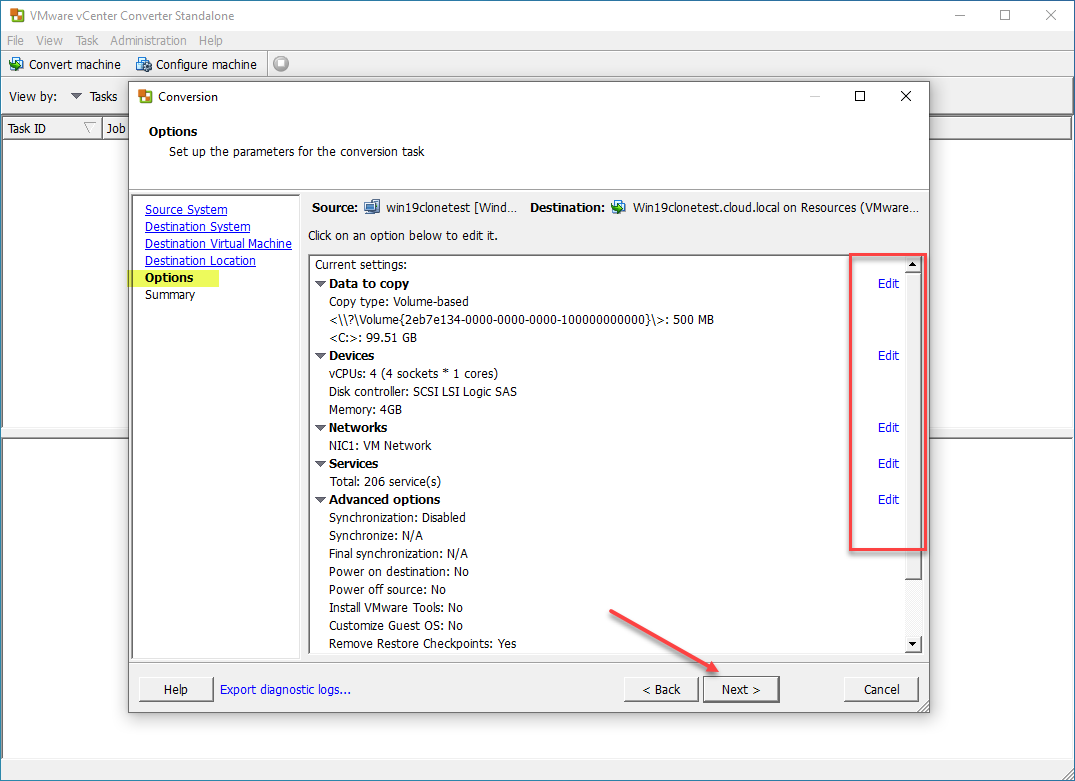The width and height of the screenshot is (1075, 781).
Task: Click the Convert machine toolbar icon
Action: [16, 64]
